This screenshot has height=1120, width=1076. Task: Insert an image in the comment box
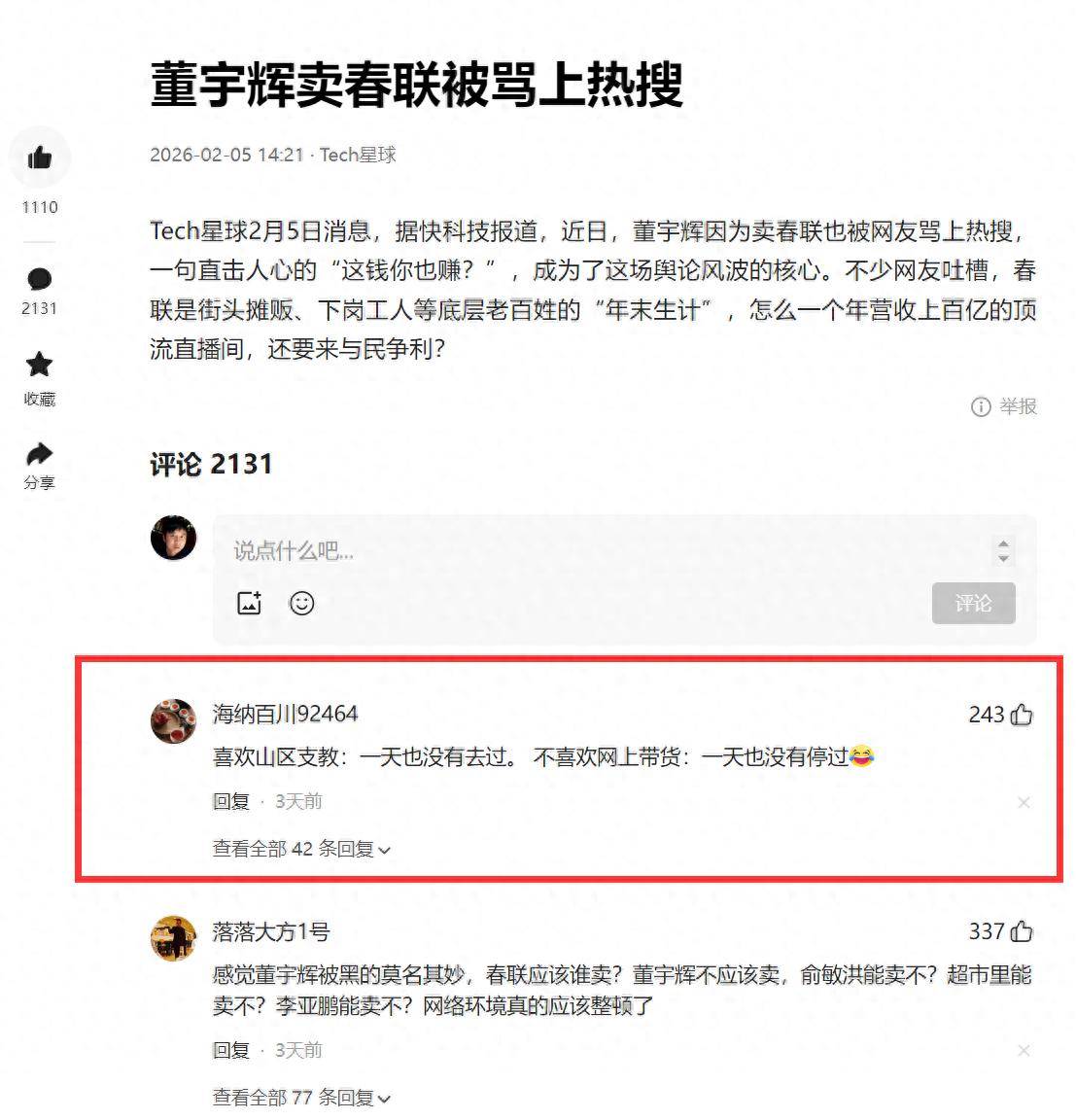249,604
